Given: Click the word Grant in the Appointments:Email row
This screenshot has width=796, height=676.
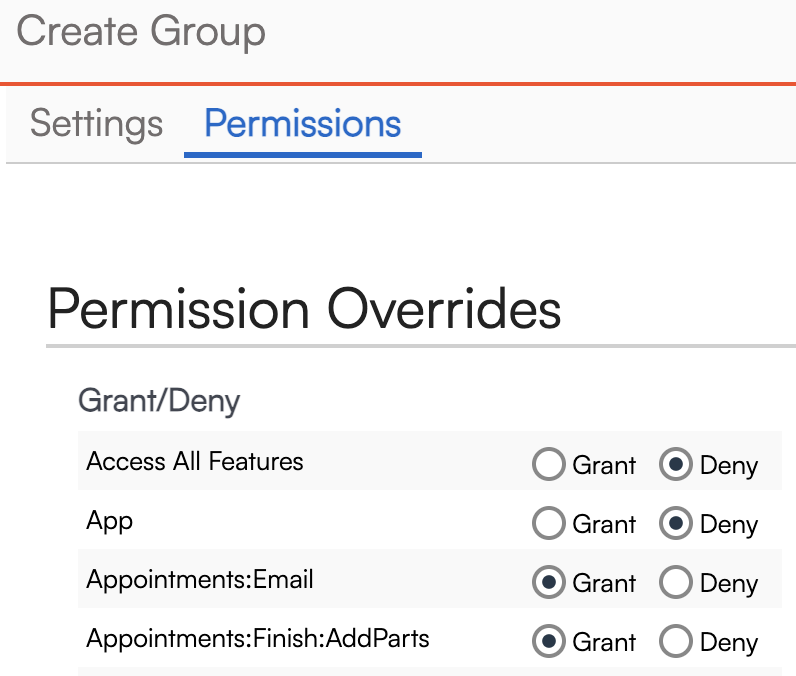Looking at the screenshot, I should 604,584.
